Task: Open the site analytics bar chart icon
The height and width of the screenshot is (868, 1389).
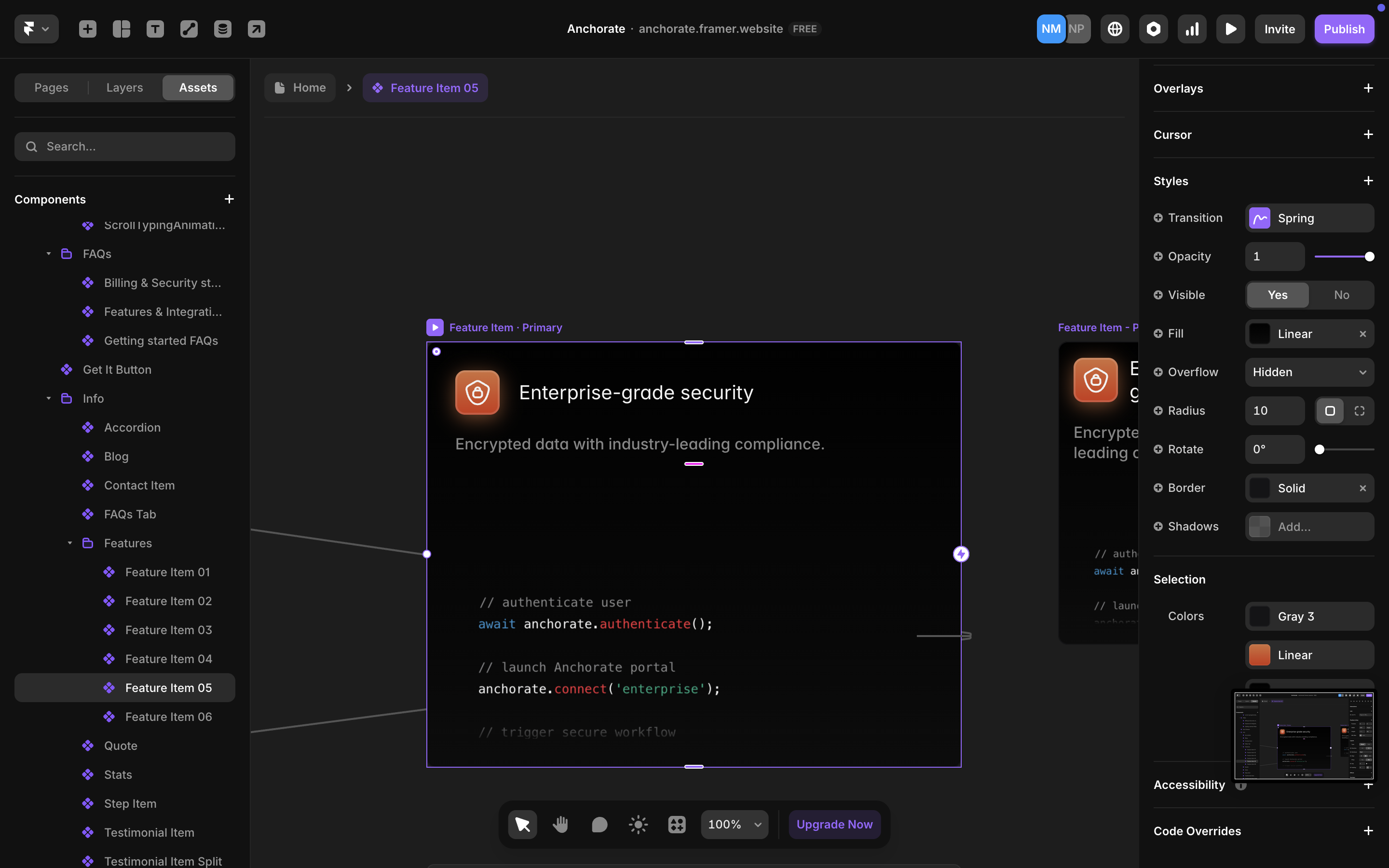Action: (x=1192, y=29)
